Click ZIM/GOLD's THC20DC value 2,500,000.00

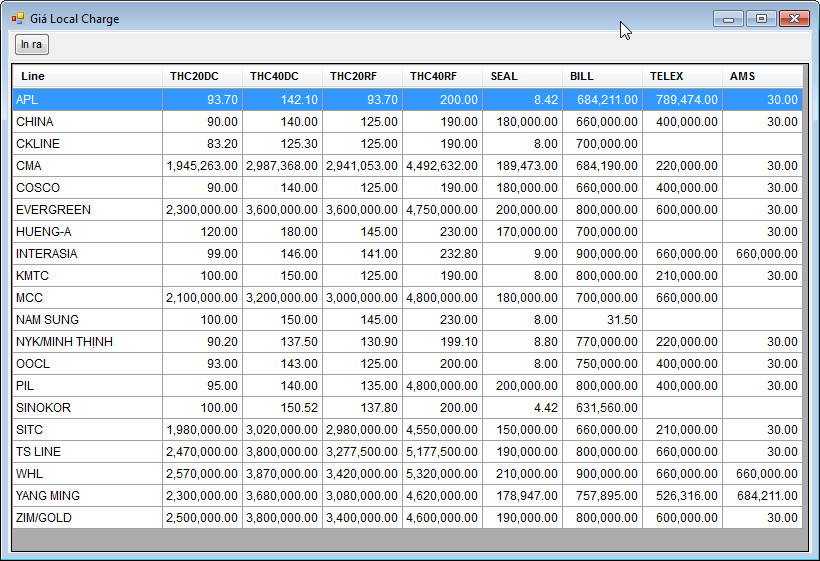coord(202,518)
